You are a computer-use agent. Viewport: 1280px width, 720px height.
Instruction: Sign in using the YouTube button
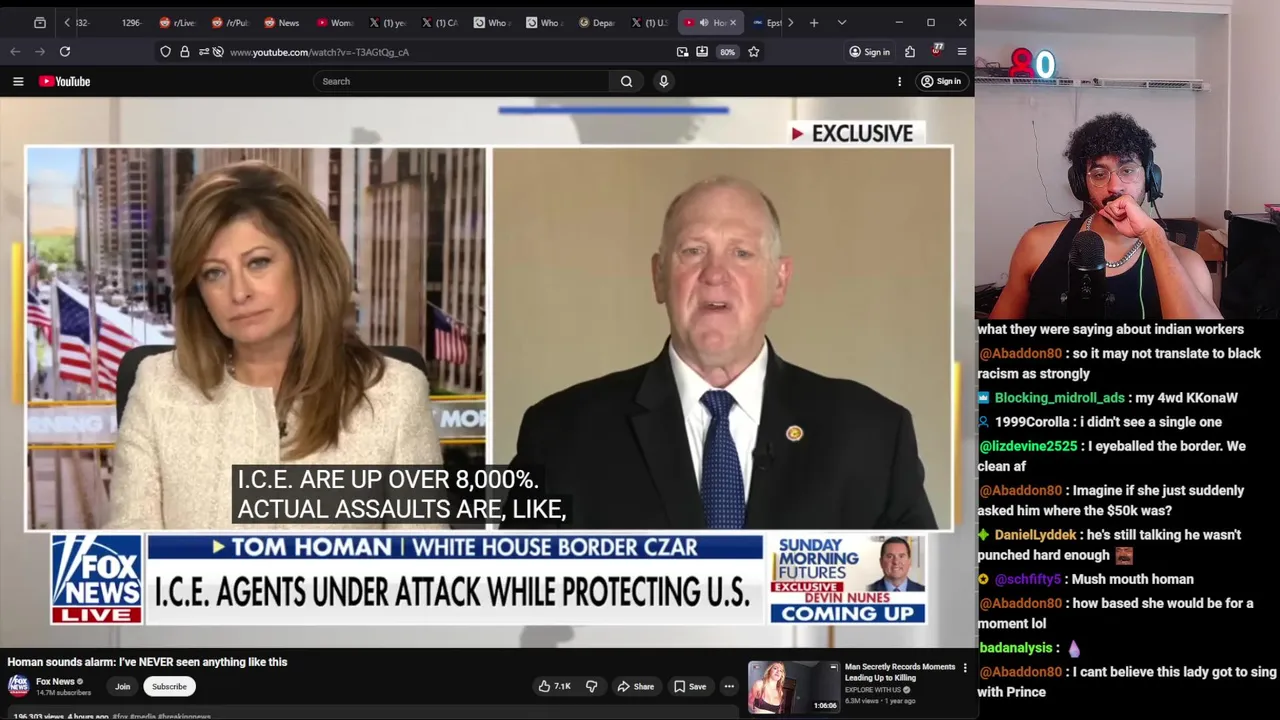941,81
